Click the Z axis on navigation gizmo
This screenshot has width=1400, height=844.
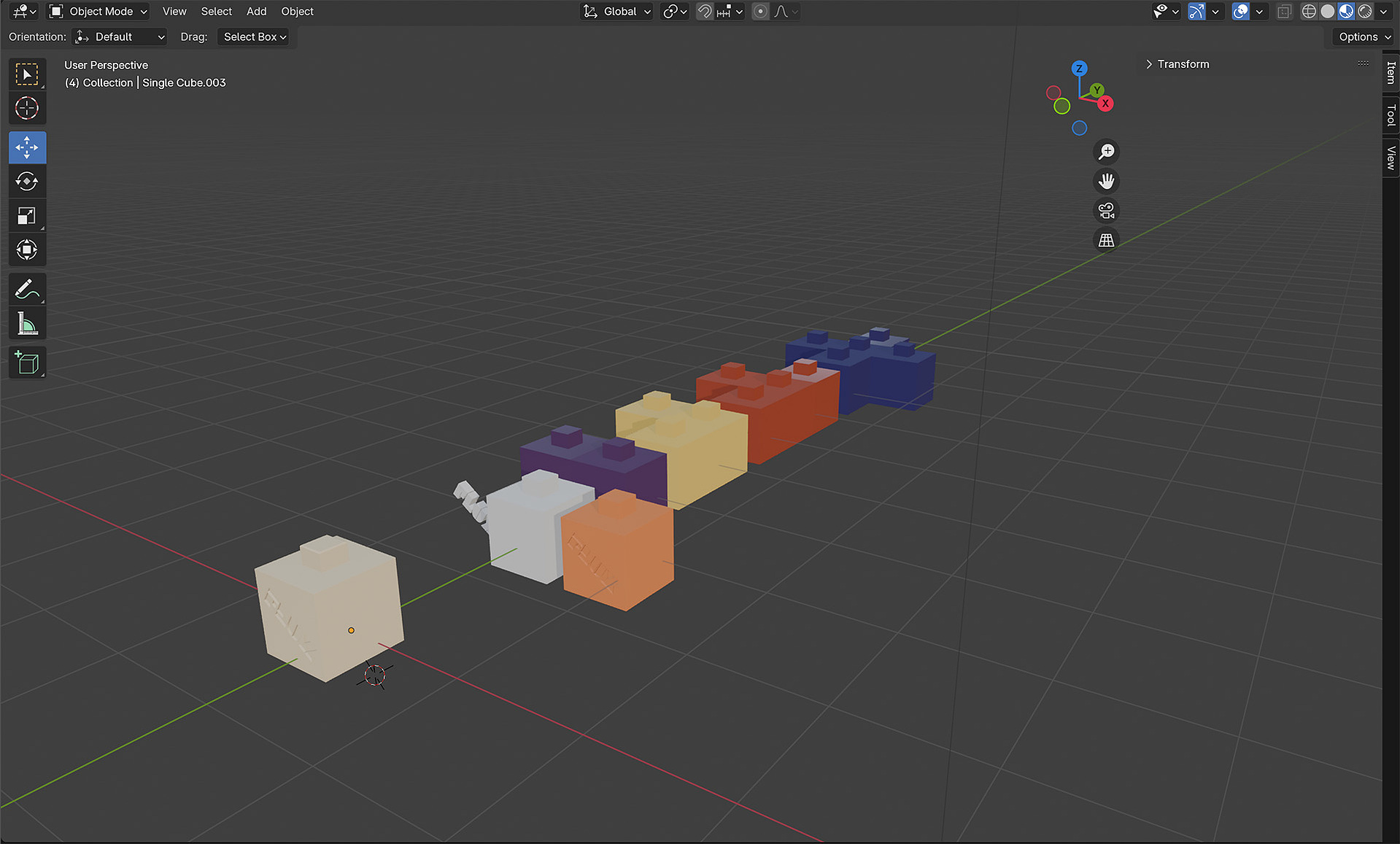pos(1079,69)
